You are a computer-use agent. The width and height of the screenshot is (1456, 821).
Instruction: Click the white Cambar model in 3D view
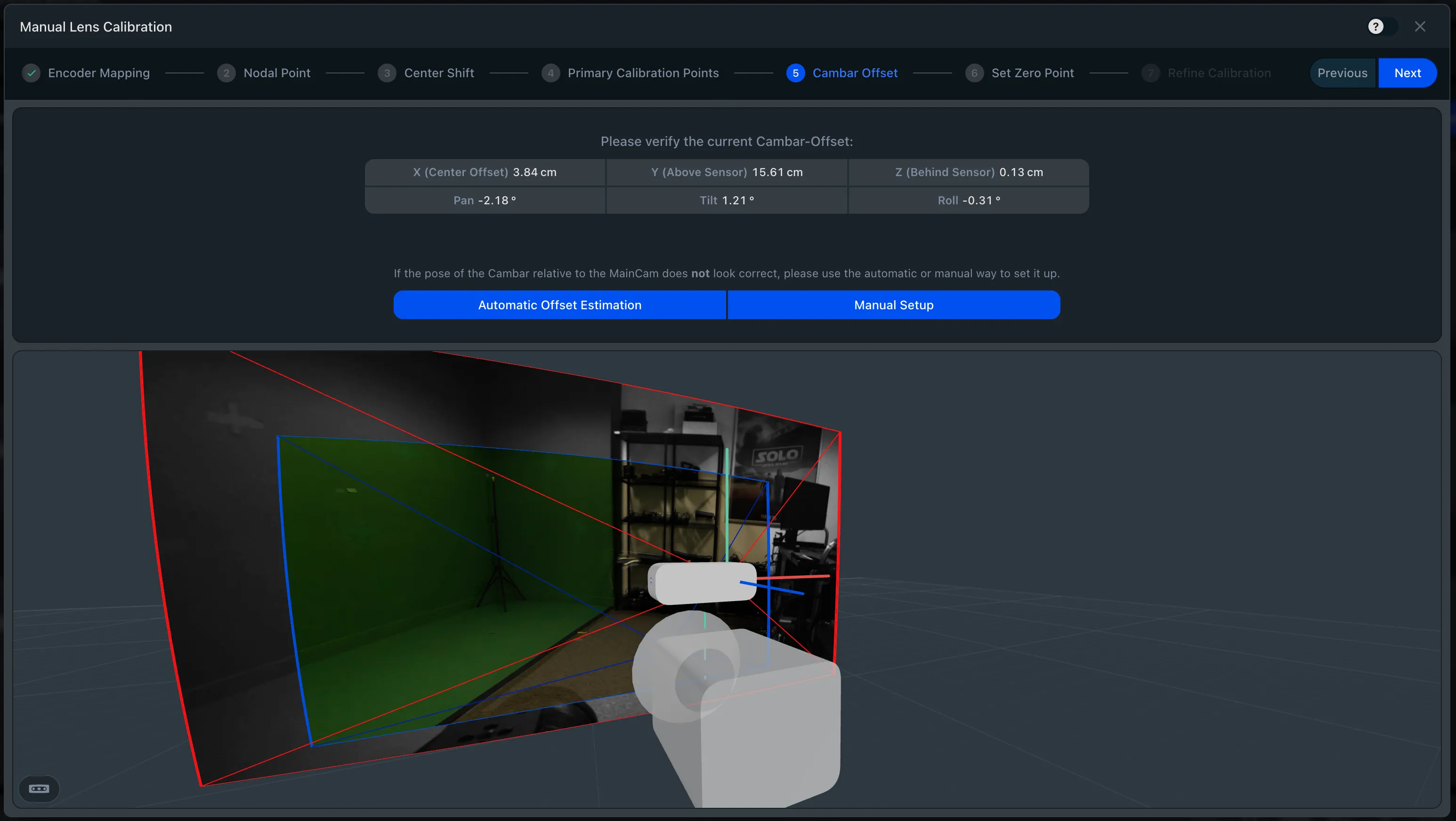[702, 582]
